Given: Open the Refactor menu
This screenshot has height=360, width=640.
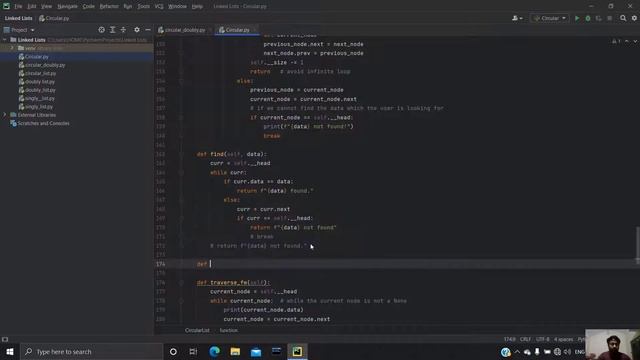Looking at the screenshot, I should coord(109,6).
